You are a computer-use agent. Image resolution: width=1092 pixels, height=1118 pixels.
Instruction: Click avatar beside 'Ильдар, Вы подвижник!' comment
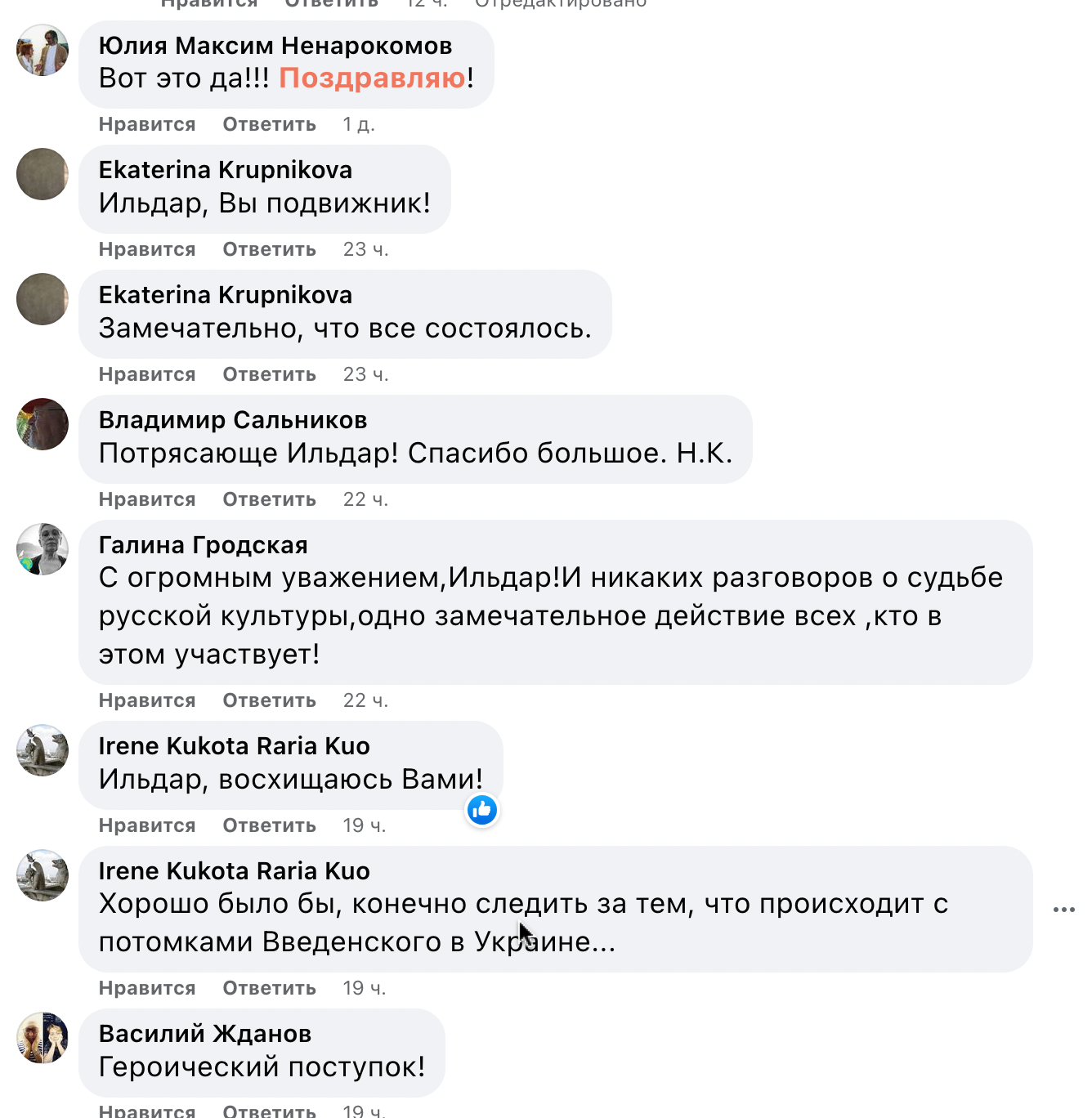point(43,174)
